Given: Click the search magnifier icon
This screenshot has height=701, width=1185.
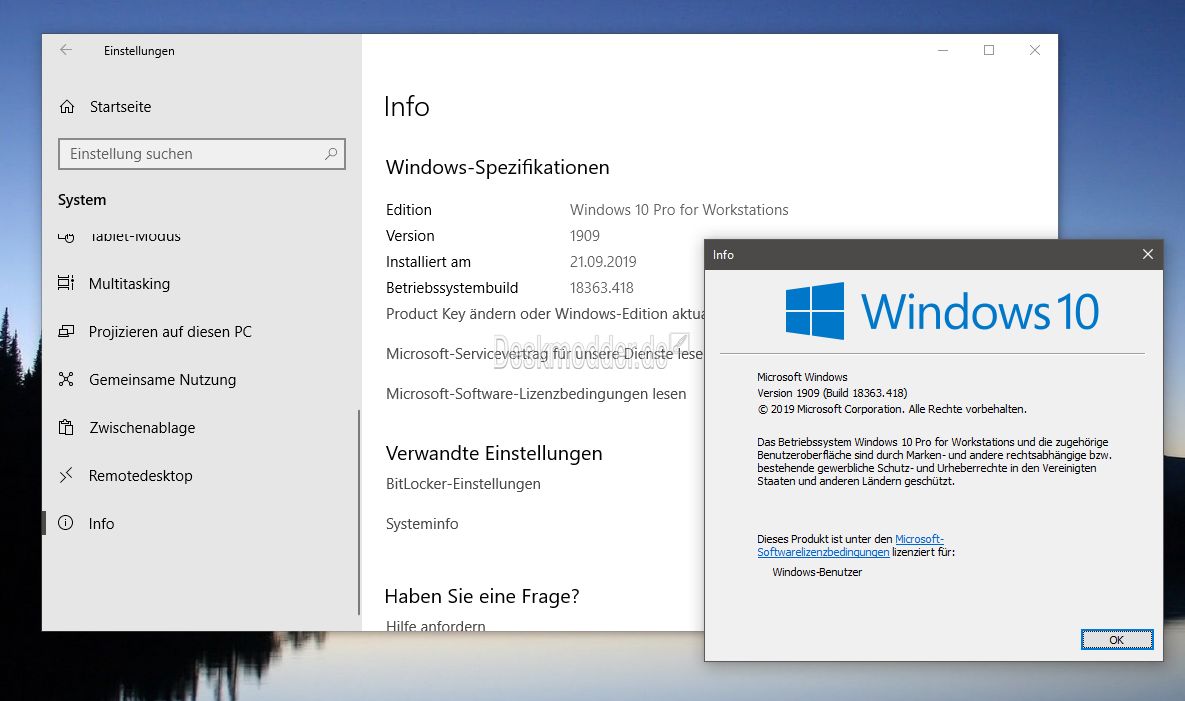Looking at the screenshot, I should [x=331, y=153].
